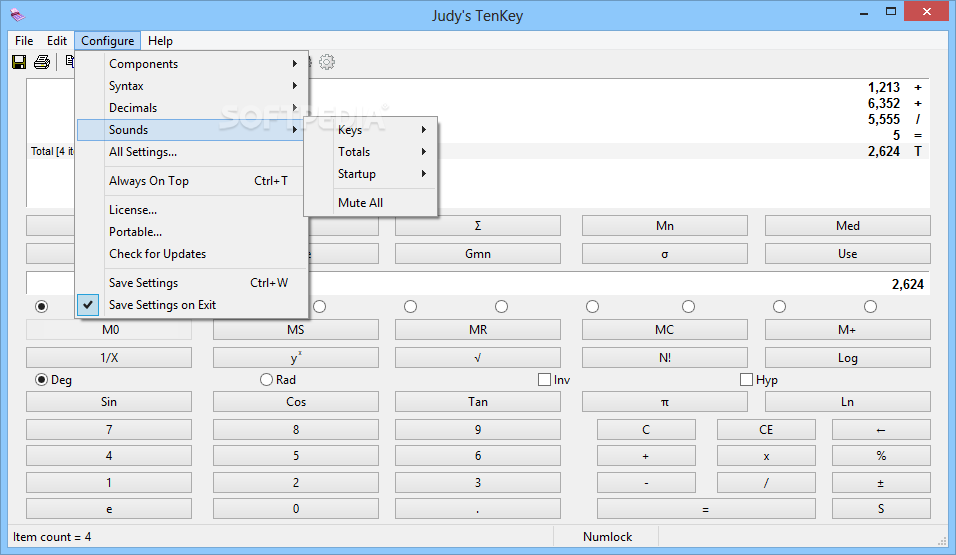Click the MR memory recall button
The image size is (956, 555).
pyautogui.click(x=478, y=330)
